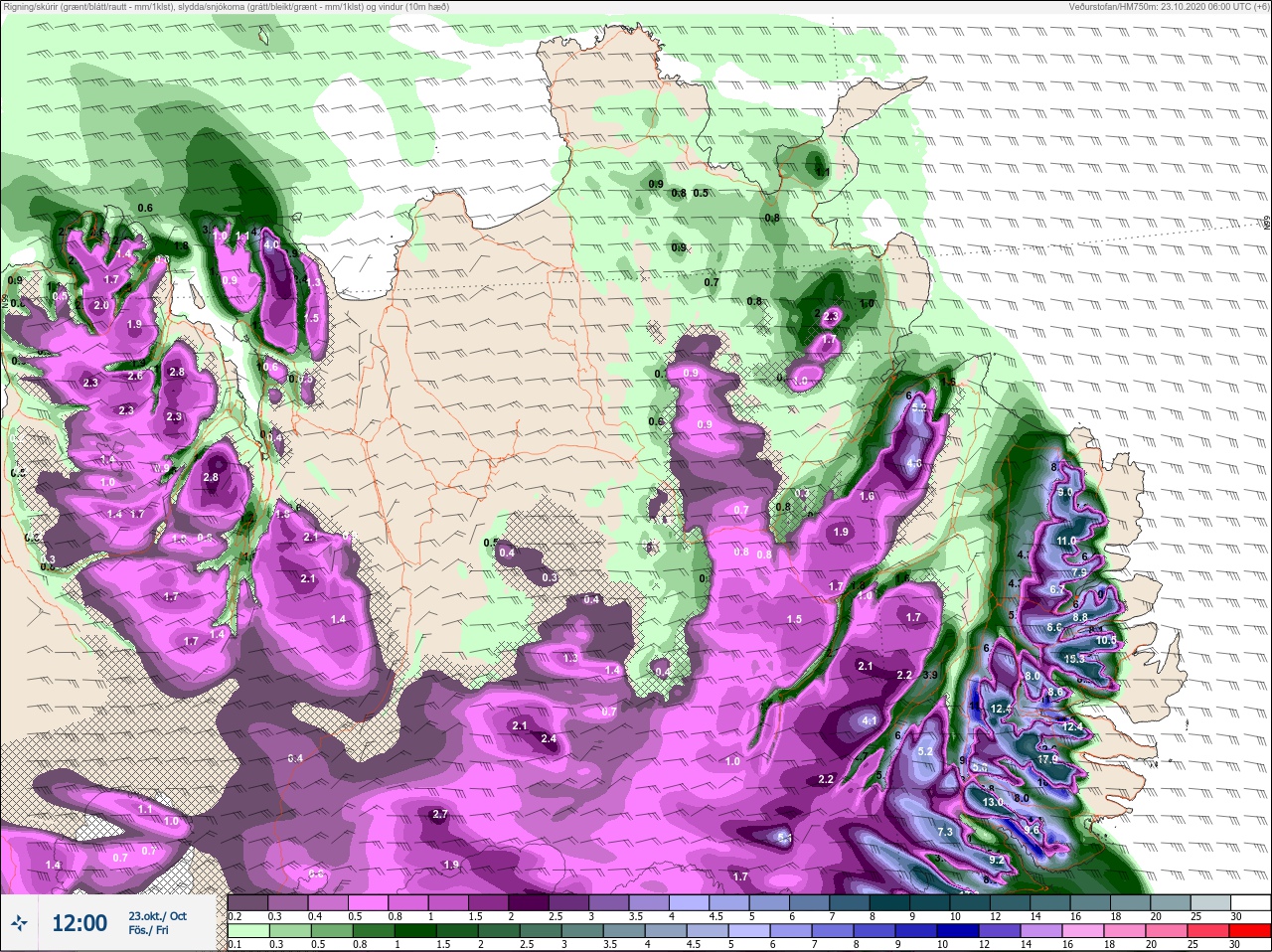
Task: Click the 17.9 precipitation value on the map
Action: pyautogui.click(x=1047, y=760)
